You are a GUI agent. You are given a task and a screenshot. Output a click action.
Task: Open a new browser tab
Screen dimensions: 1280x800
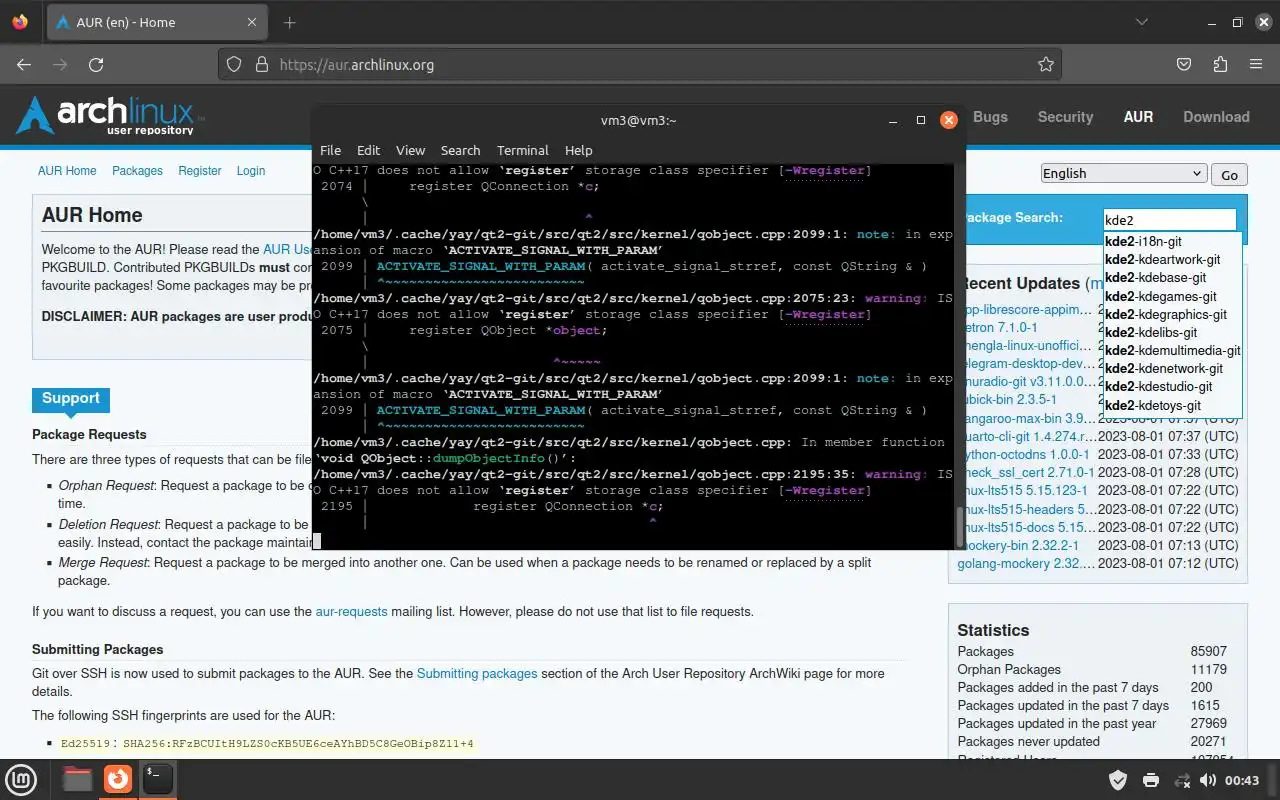tap(290, 22)
